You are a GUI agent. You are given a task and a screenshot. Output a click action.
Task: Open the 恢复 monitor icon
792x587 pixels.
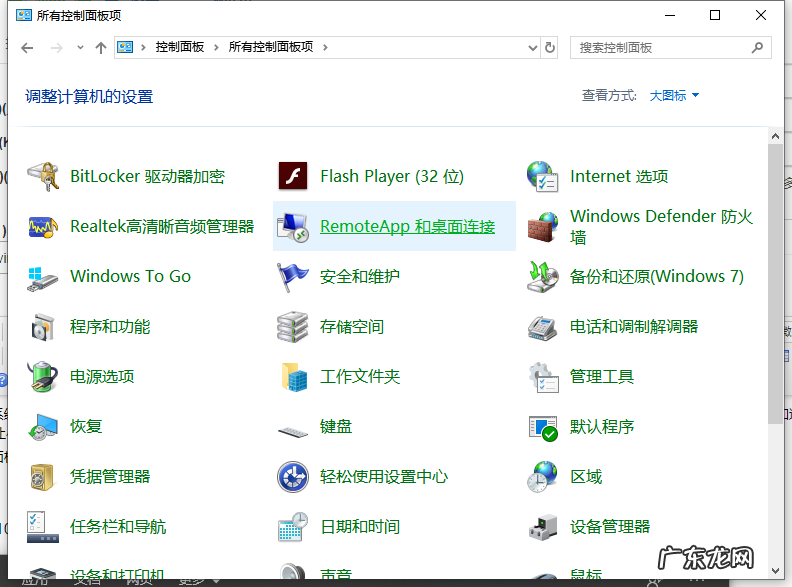pos(42,427)
